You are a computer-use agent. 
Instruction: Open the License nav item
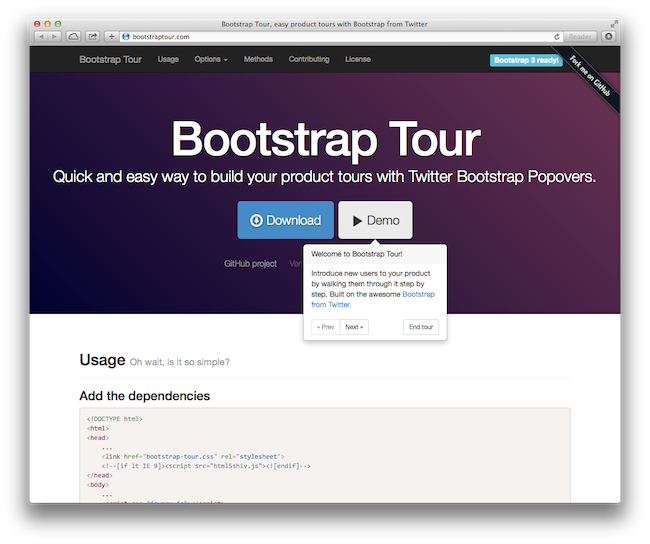[x=358, y=59]
